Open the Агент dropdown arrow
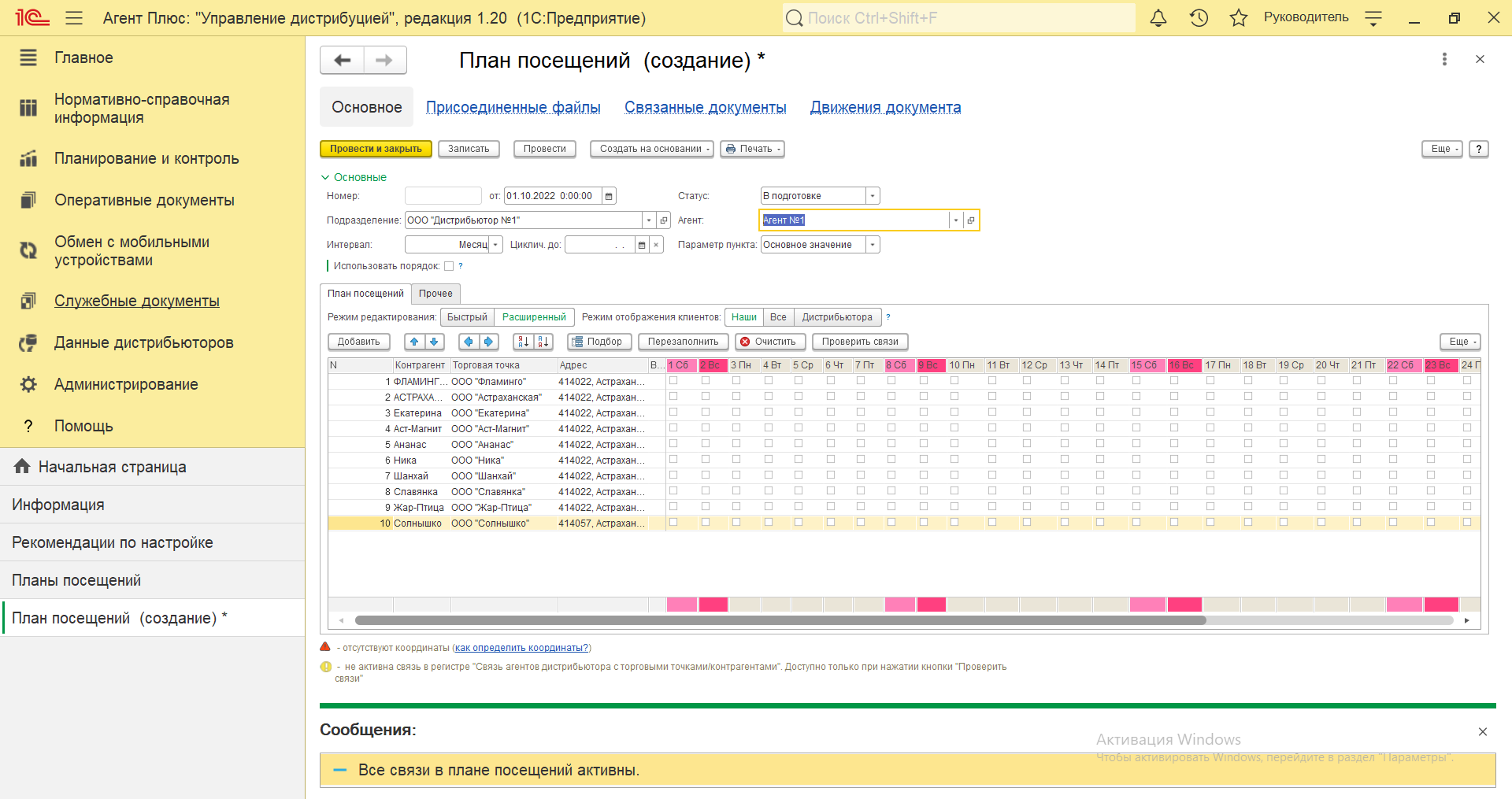Screen dimensions: 1512x799 tap(956, 220)
